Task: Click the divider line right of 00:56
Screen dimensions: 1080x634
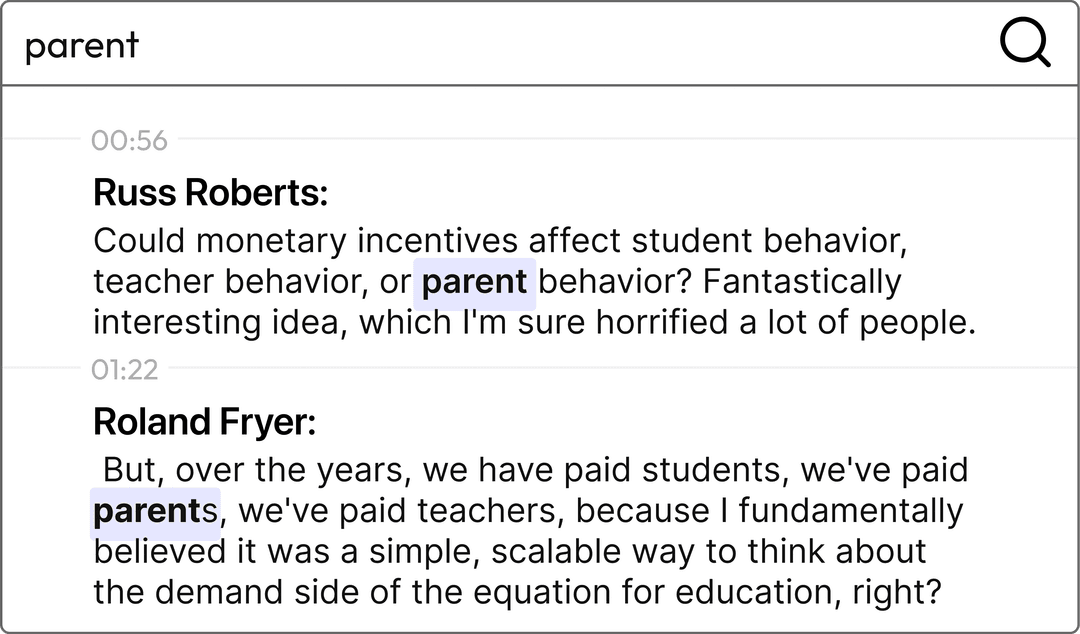Action: 625,139
